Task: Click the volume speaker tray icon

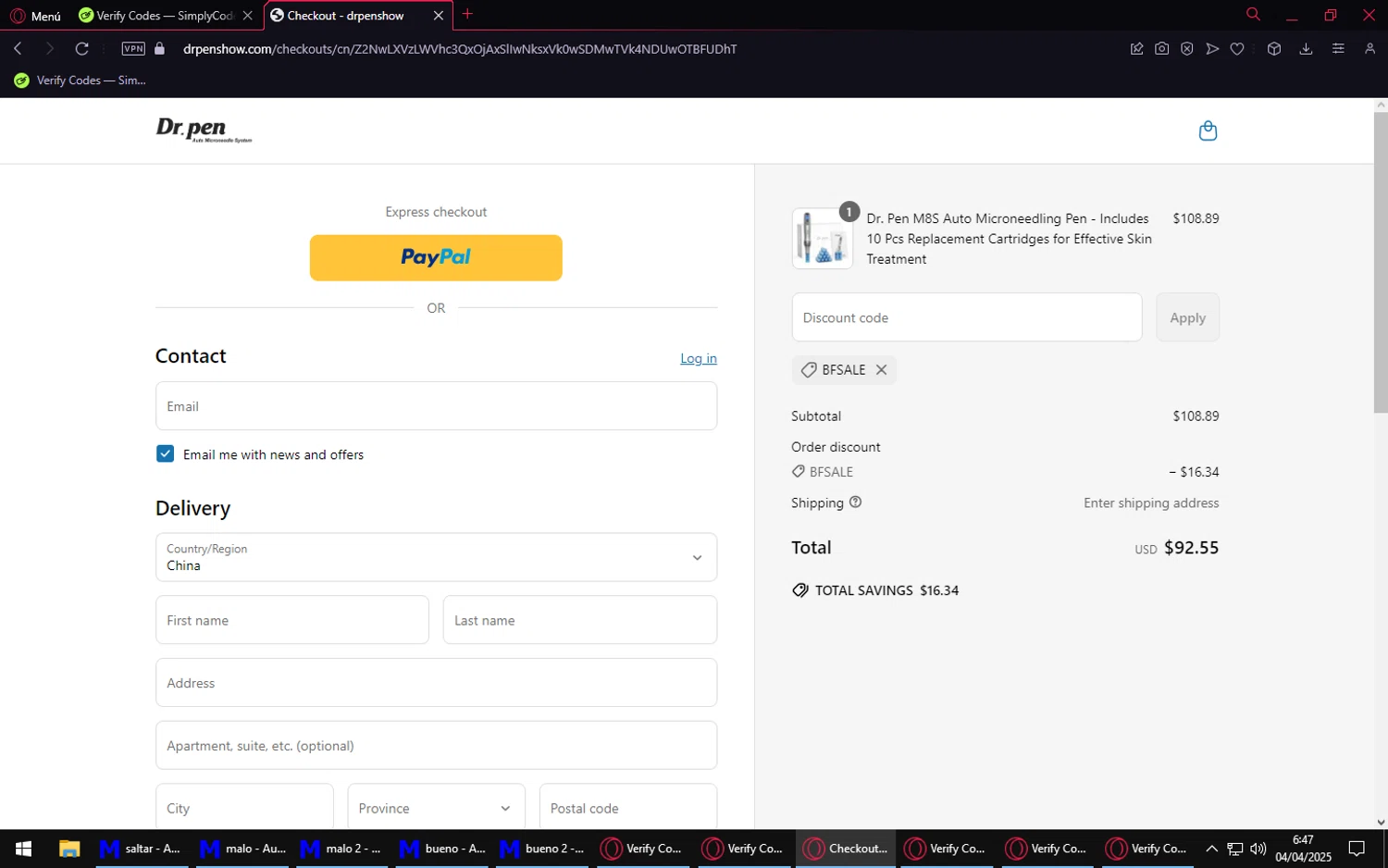Action: pos(1258,849)
